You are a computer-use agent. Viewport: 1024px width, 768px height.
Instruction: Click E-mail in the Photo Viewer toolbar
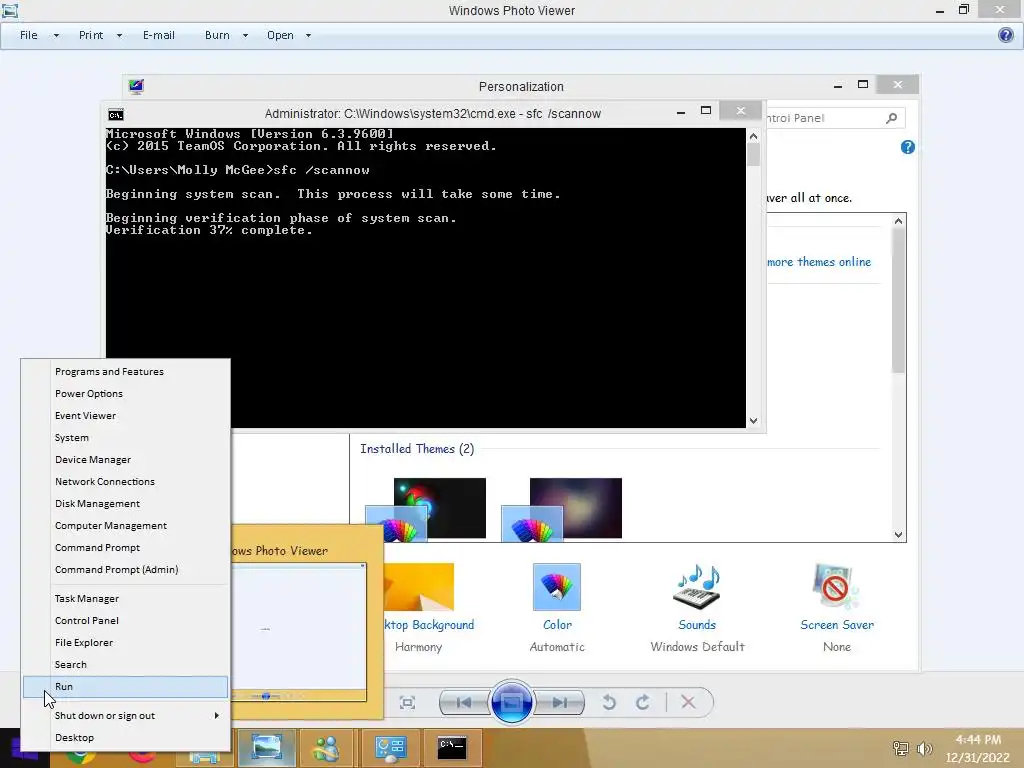[x=159, y=35]
